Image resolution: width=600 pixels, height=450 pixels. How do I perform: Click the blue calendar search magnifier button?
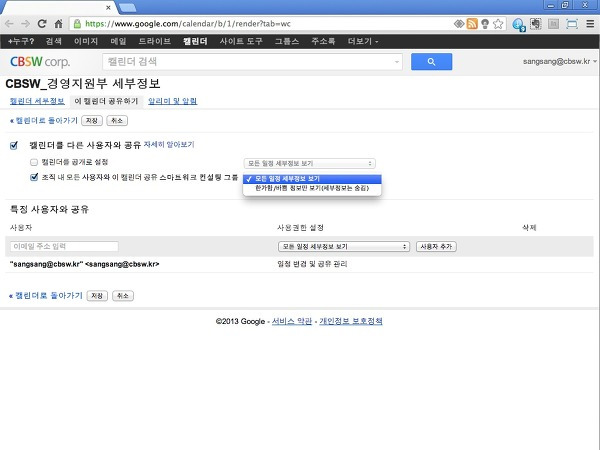tap(431, 62)
